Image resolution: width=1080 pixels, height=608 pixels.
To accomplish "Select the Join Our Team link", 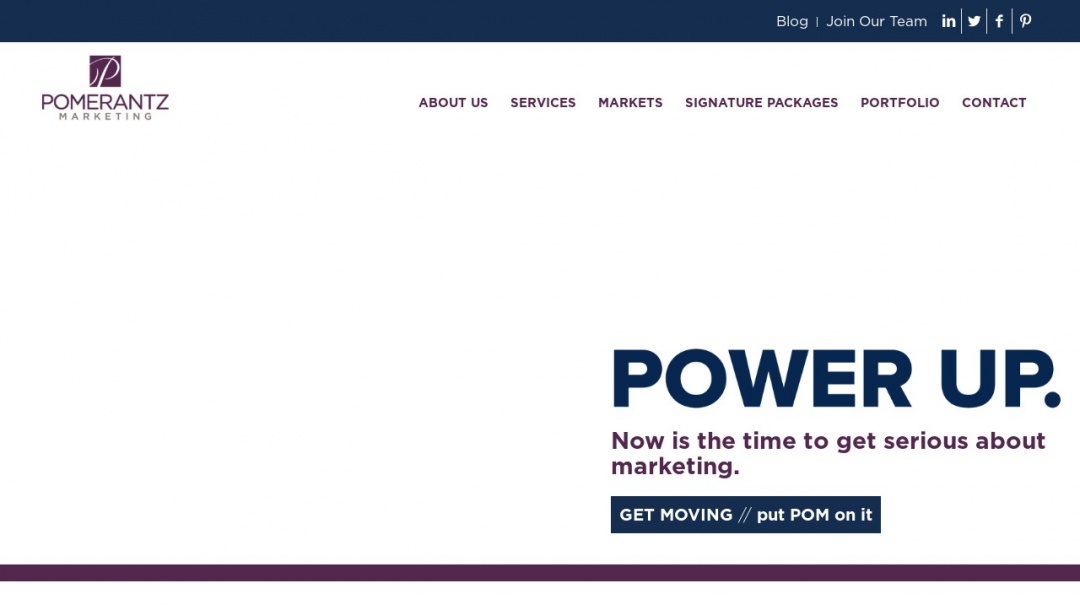I will point(877,21).
